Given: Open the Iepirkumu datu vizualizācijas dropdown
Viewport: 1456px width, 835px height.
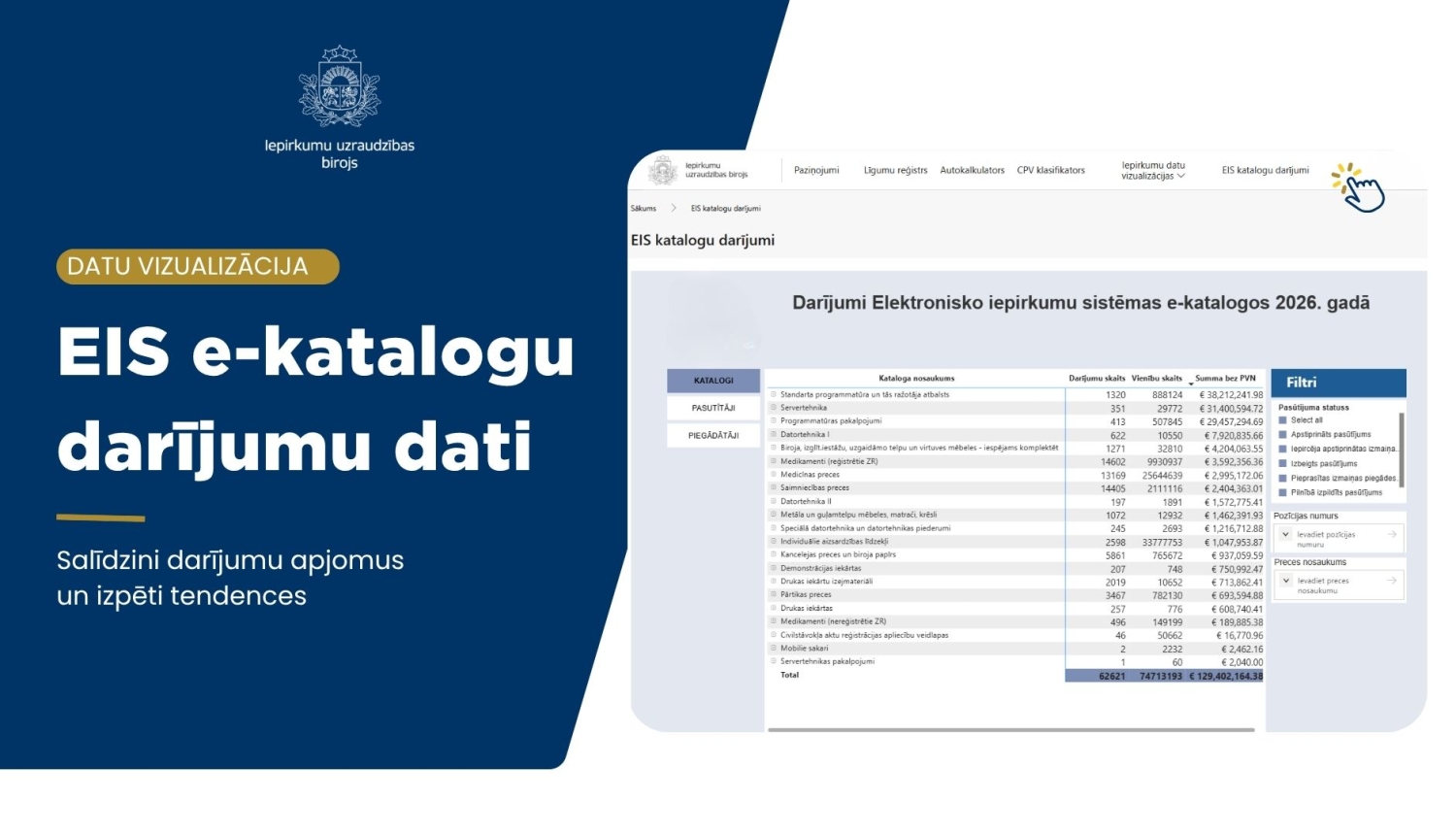Looking at the screenshot, I should tap(1153, 171).
